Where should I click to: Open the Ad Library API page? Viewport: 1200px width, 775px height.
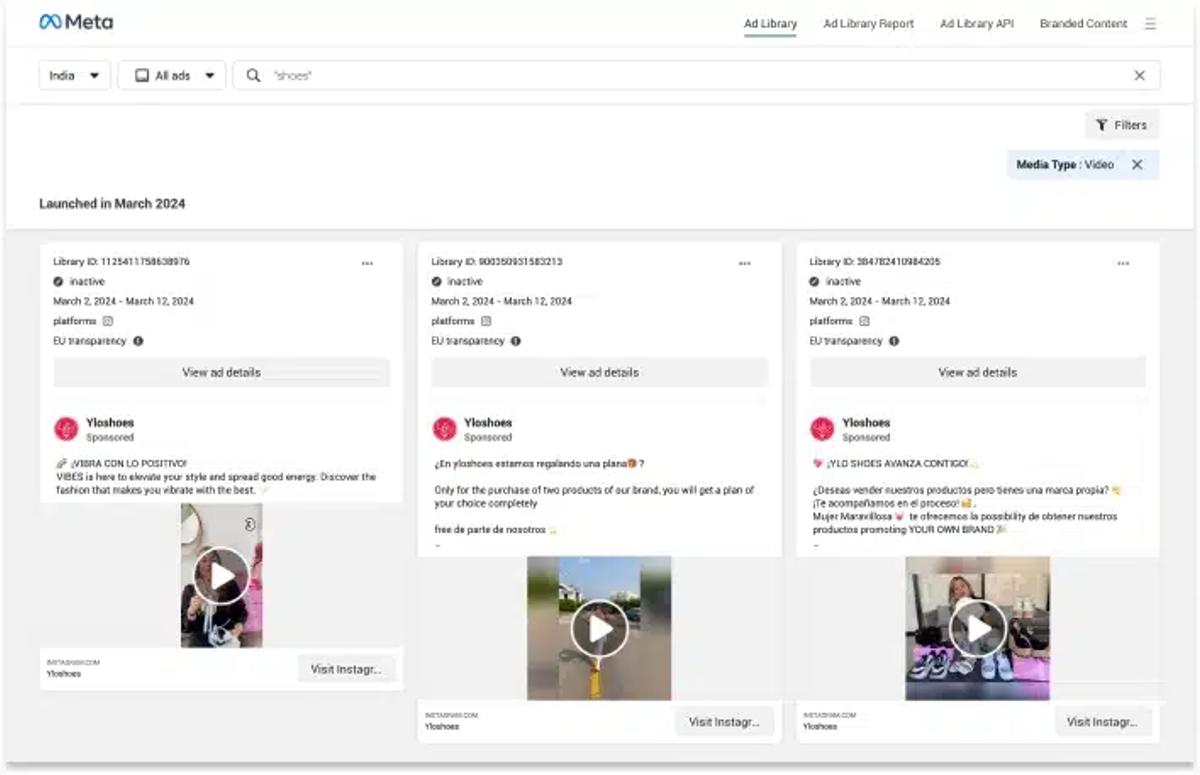click(975, 23)
